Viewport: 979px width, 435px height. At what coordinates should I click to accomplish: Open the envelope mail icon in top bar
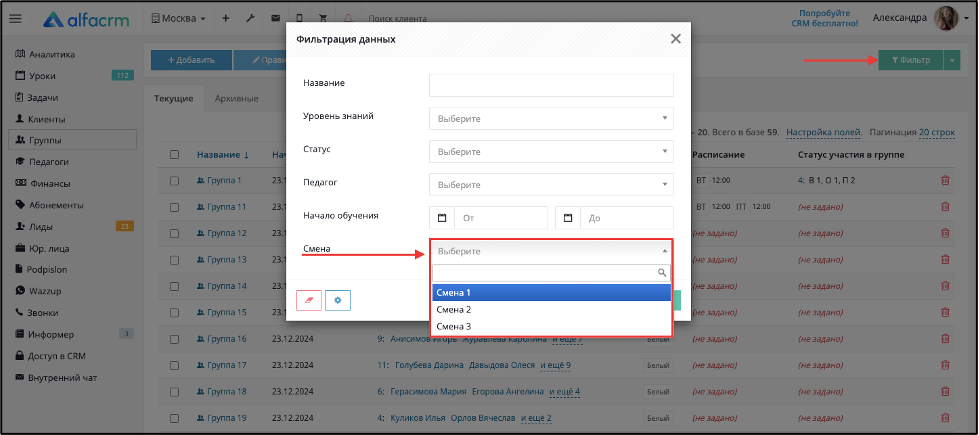(275, 19)
